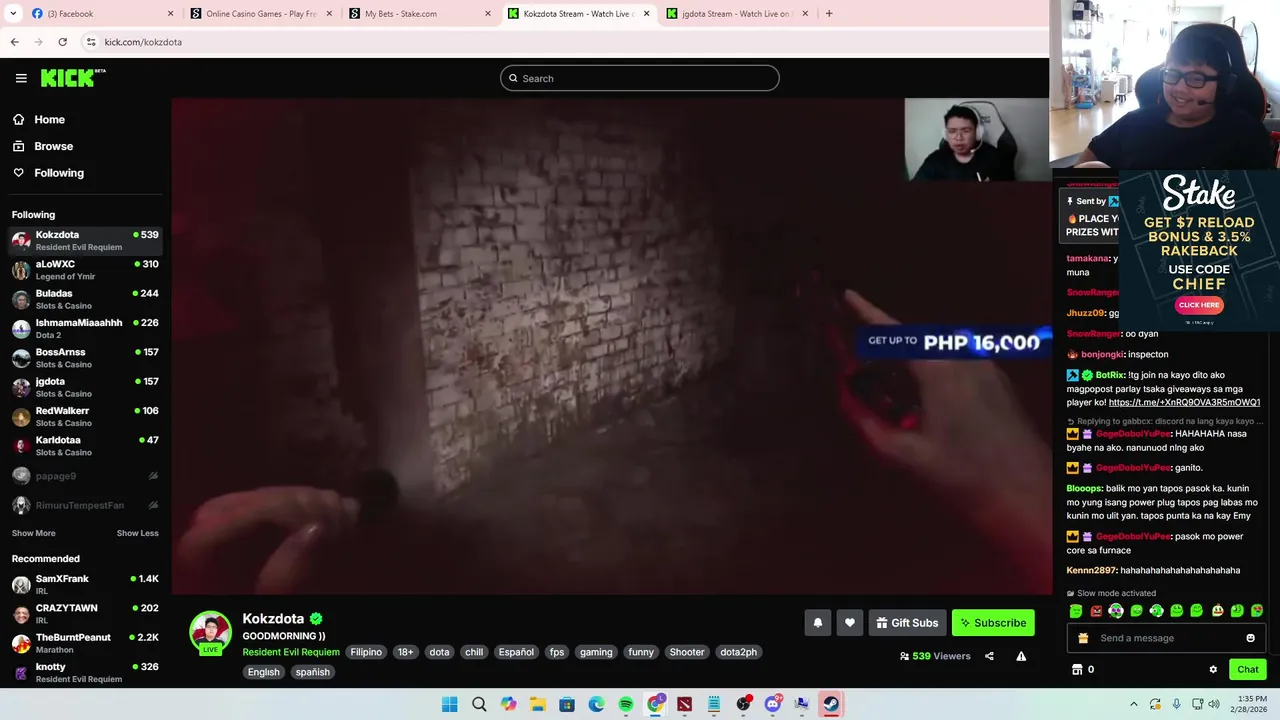Screen dimensions: 1280x720
Task: Open Microsoft Edge from the taskbar
Action: coord(597,704)
